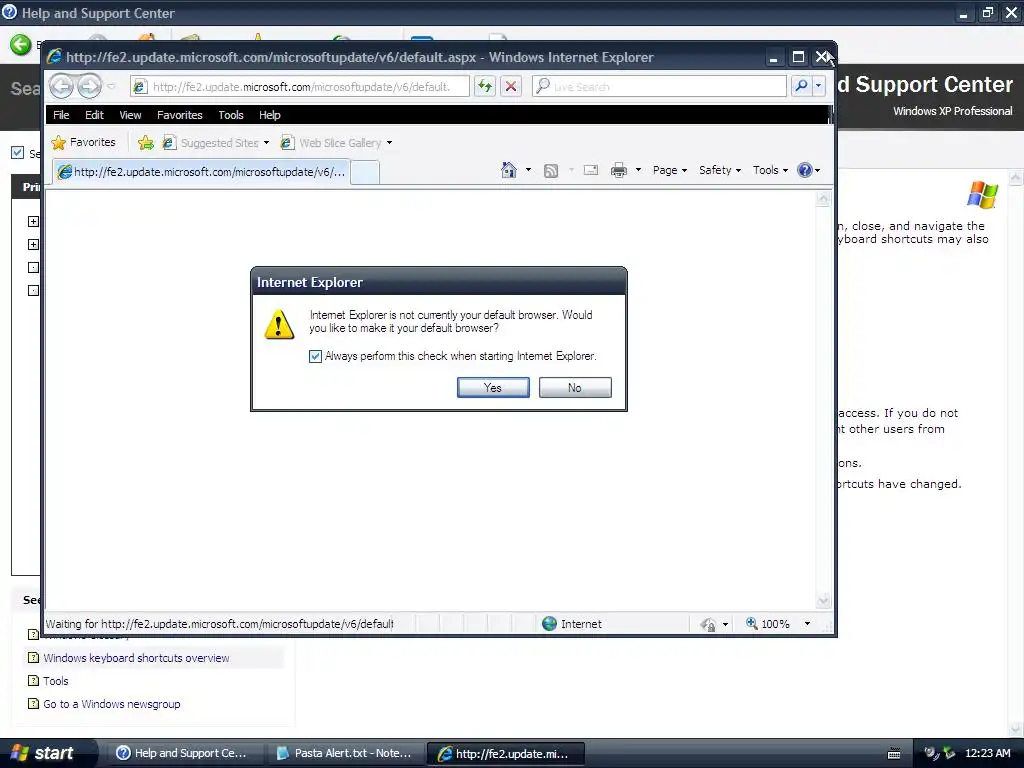Click the keyboard icon in system tray
This screenshot has height=768, width=1024.
[895, 754]
